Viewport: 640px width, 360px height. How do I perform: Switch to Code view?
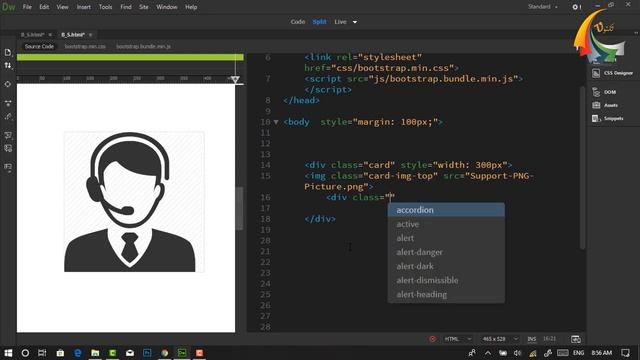click(x=298, y=22)
